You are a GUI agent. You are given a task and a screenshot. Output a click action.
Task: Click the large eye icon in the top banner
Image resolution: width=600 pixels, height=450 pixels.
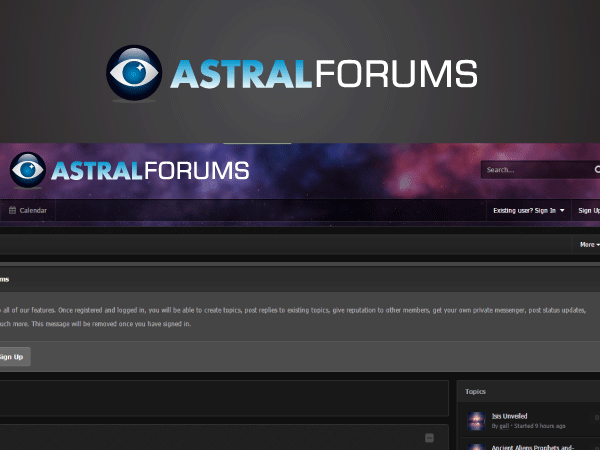coord(134,73)
